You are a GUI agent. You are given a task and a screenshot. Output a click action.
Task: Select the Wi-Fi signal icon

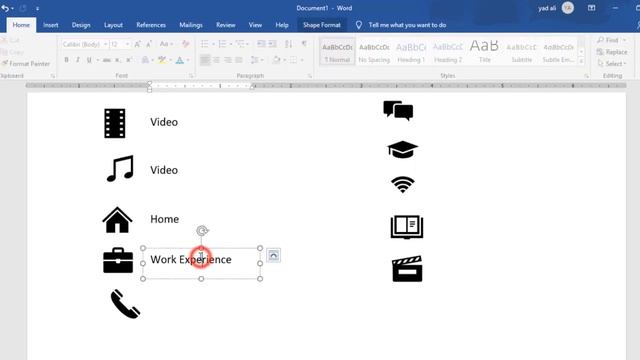click(403, 184)
